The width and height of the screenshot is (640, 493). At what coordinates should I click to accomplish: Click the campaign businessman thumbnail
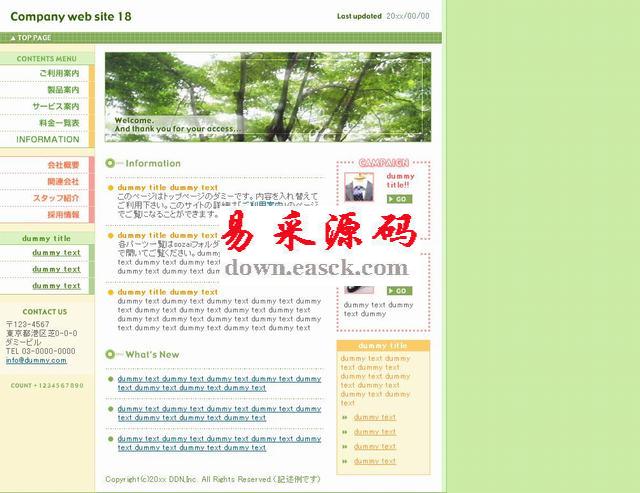pos(359,187)
